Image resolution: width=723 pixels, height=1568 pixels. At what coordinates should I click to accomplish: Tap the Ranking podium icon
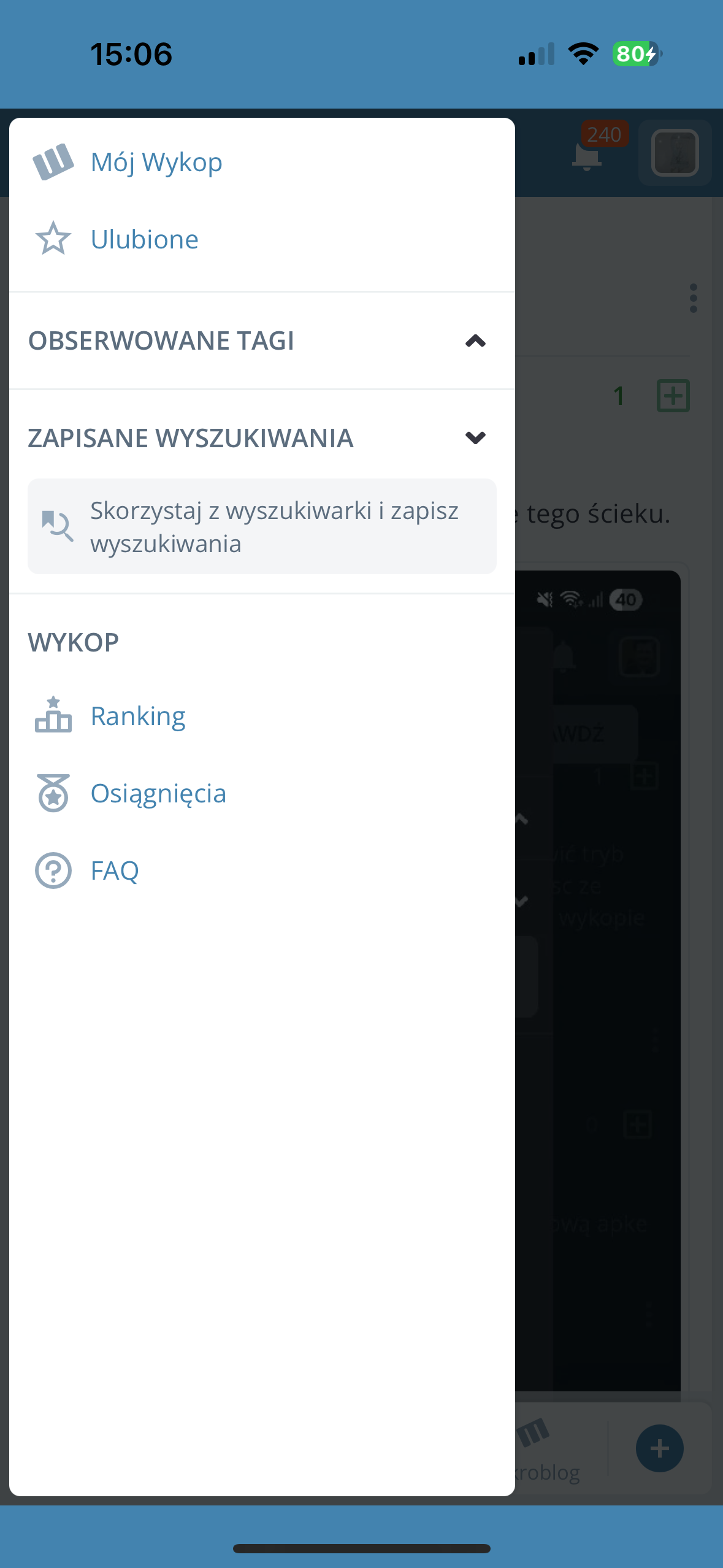[53, 715]
